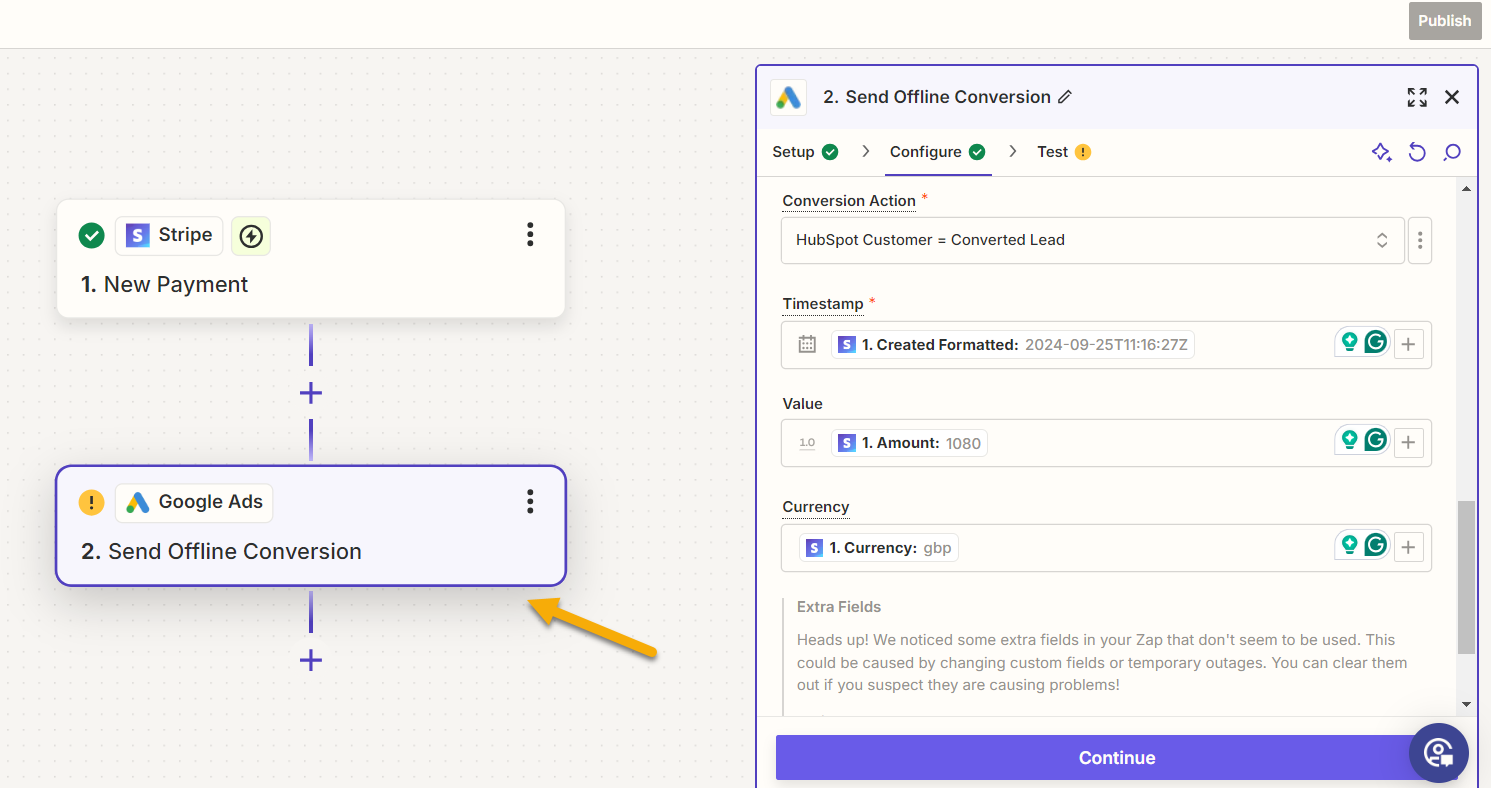The width and height of the screenshot is (1491, 788).
Task: Click the Stripe app icon in step 1
Action: click(x=138, y=236)
